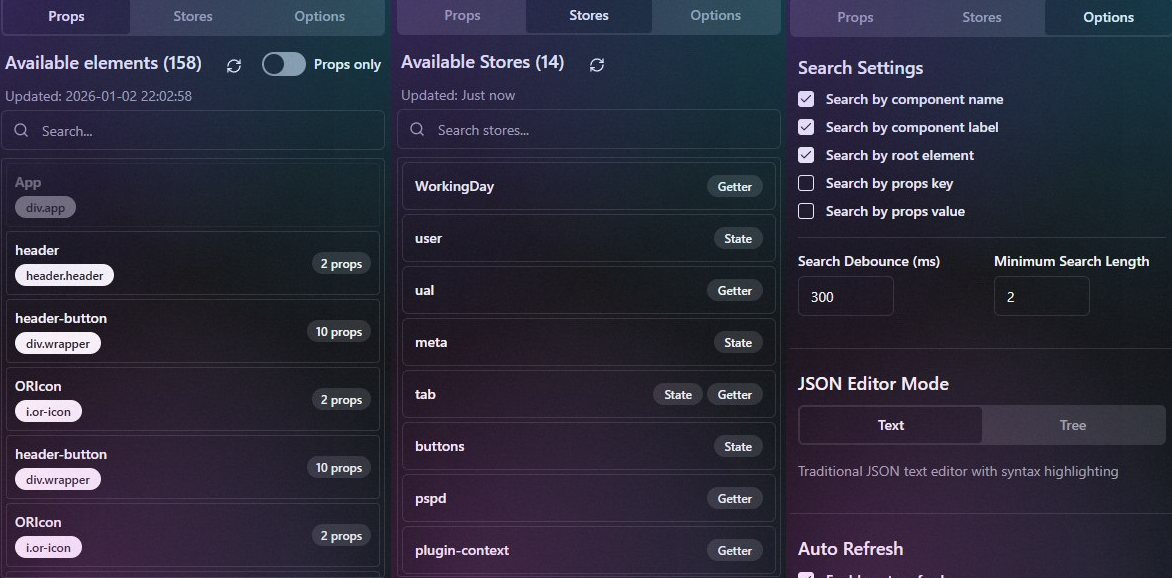Open the buttons store
Screen dimensions: 1172x578
pos(589,446)
